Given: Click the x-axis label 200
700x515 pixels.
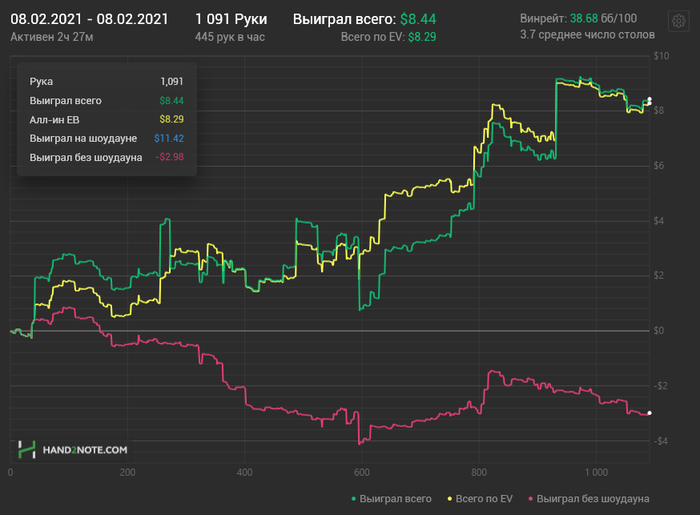Looking at the screenshot, I should click(x=127, y=472).
